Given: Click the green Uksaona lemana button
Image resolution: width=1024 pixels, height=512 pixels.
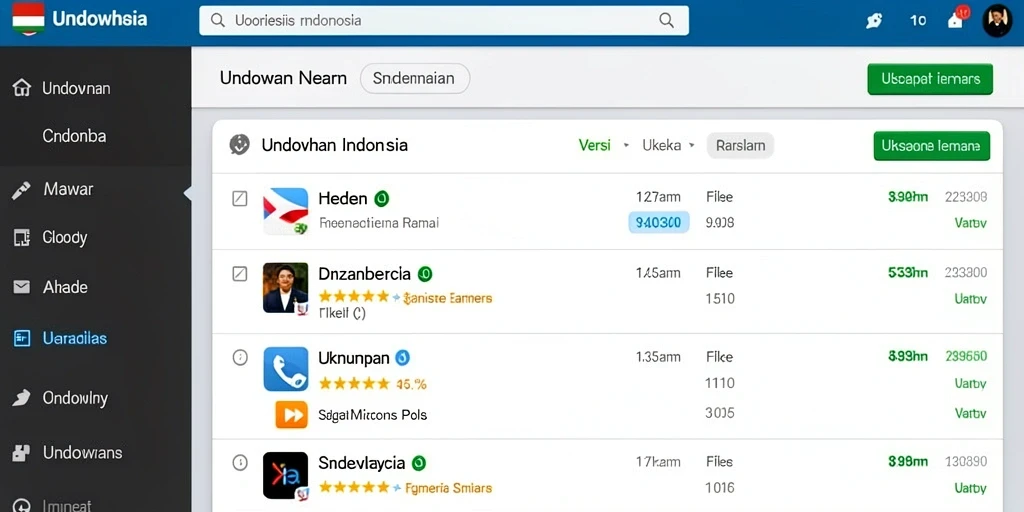Looking at the screenshot, I should click(931, 146).
